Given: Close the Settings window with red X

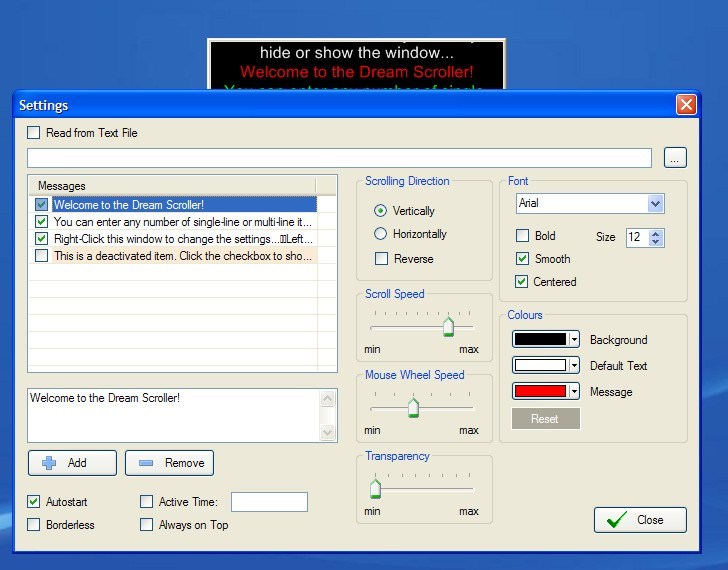Looking at the screenshot, I should [686, 104].
